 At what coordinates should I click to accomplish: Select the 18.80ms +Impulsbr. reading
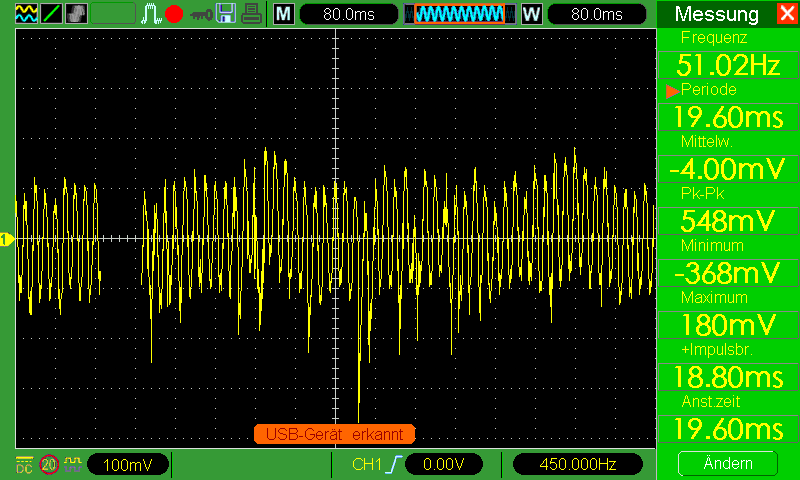pos(728,377)
